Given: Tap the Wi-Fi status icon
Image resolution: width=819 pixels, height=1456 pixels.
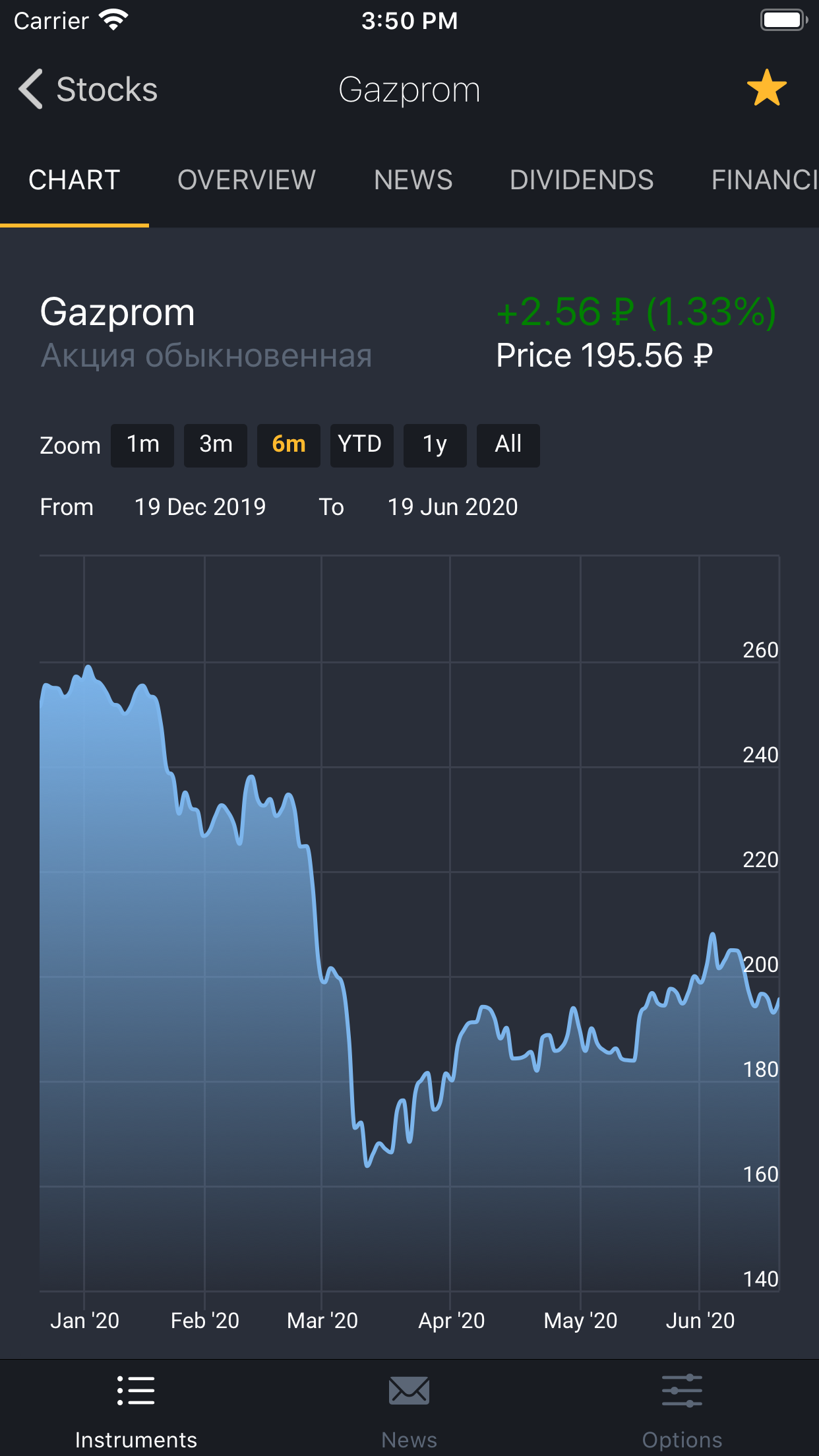Looking at the screenshot, I should pos(113,20).
